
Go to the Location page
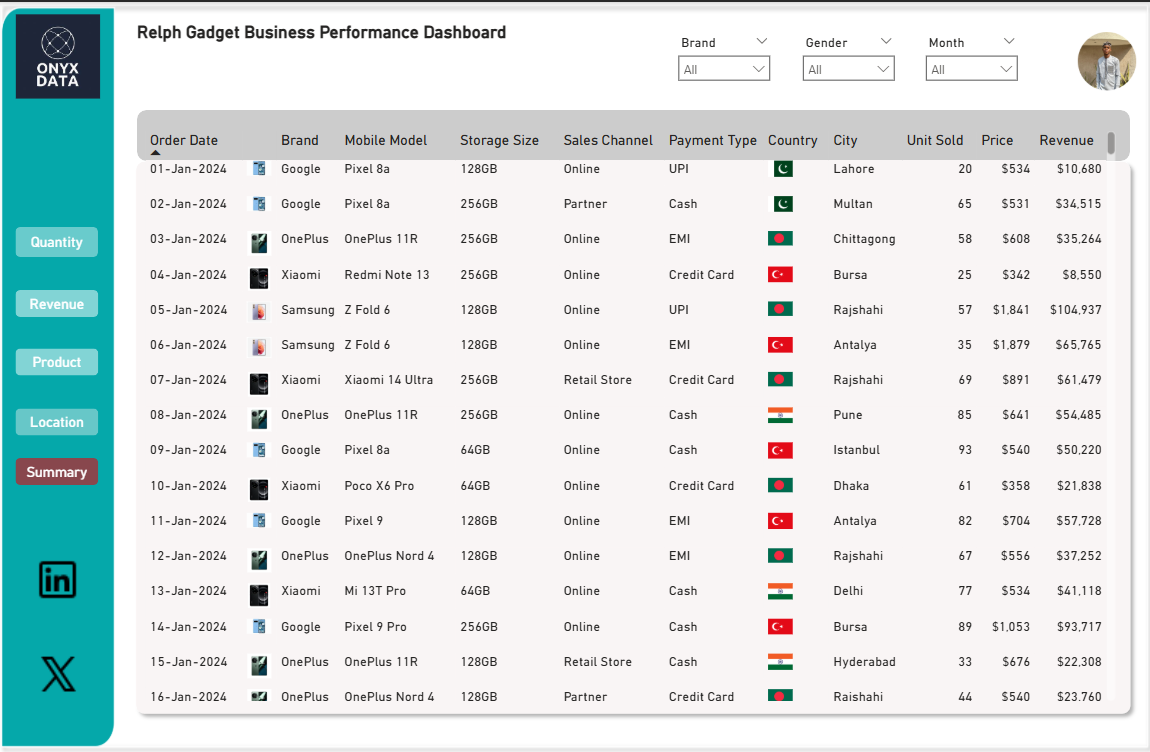coord(56,422)
